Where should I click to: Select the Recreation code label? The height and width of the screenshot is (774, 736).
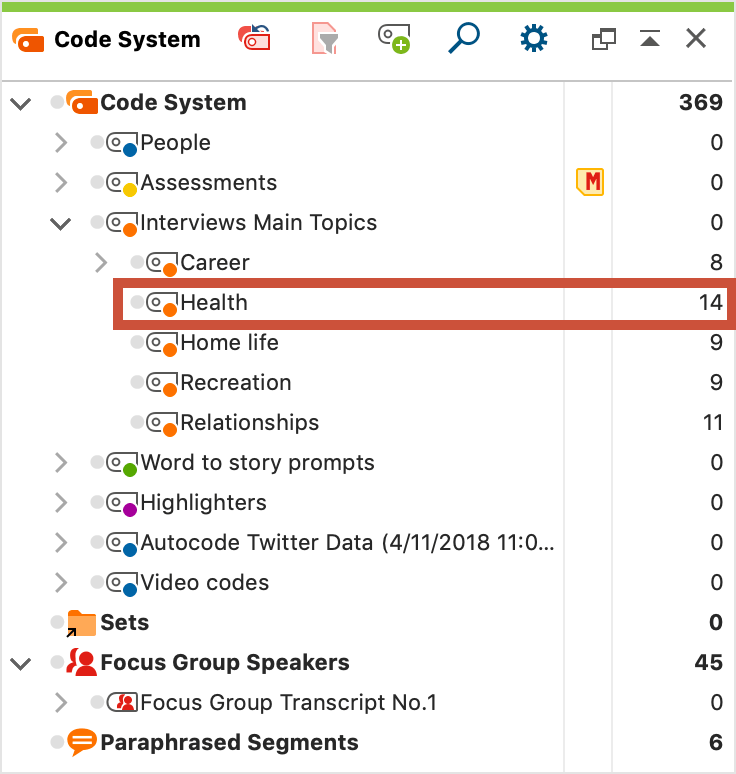(236, 382)
